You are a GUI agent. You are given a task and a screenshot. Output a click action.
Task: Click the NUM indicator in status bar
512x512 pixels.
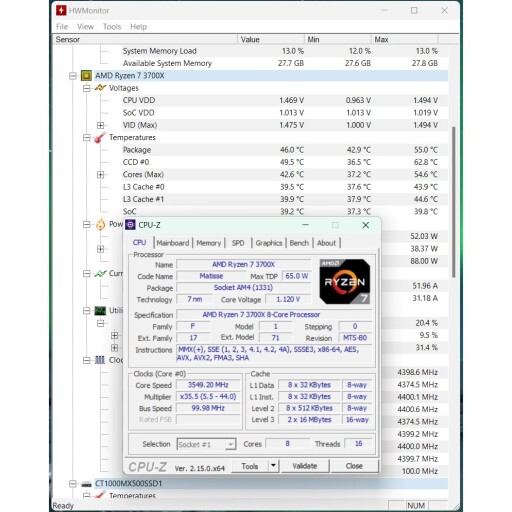(416, 506)
